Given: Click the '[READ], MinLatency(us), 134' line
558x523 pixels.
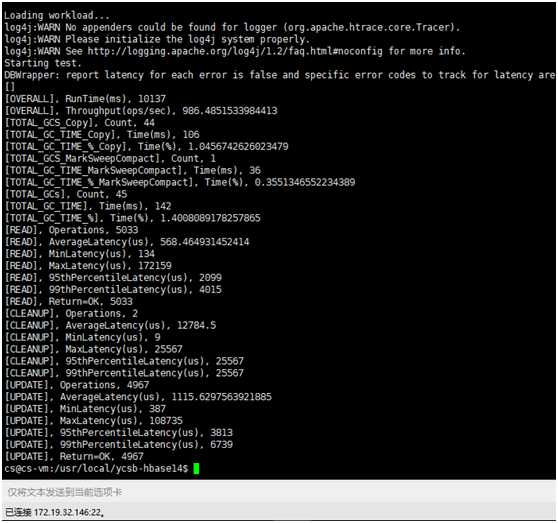Looking at the screenshot, I should pyautogui.click(x=79, y=254).
